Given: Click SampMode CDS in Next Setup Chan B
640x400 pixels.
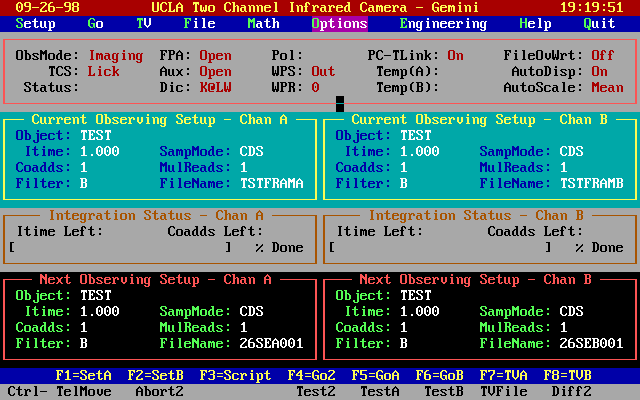Looking at the screenshot, I should pos(571,311).
